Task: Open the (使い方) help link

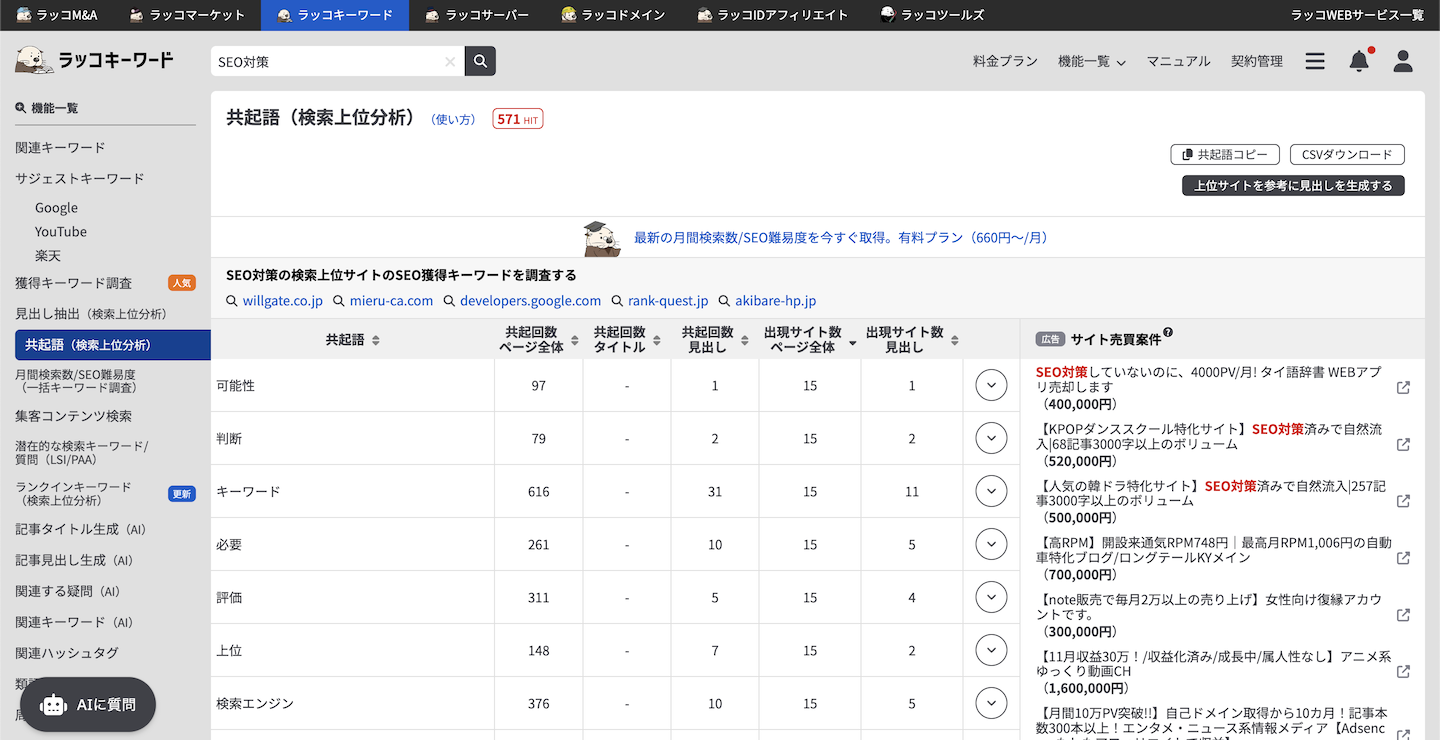Action: point(453,119)
